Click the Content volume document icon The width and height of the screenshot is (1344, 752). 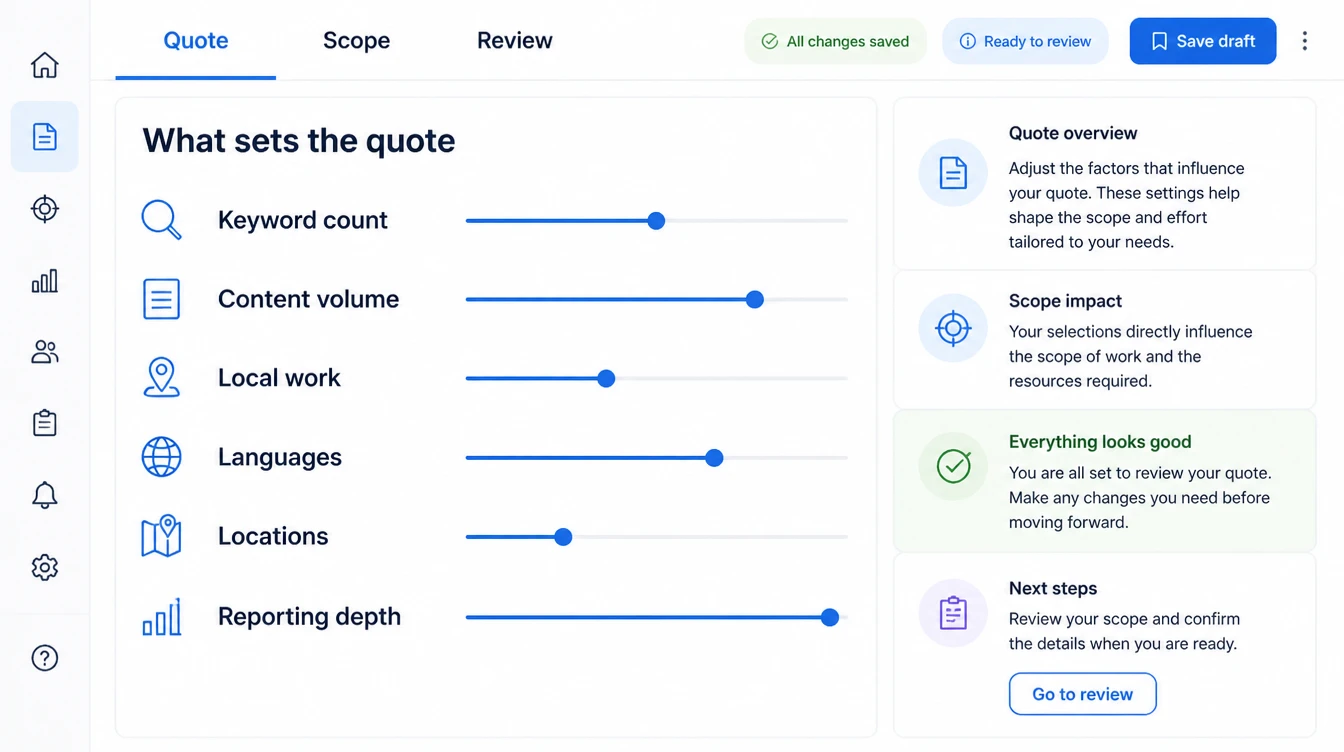click(161, 299)
